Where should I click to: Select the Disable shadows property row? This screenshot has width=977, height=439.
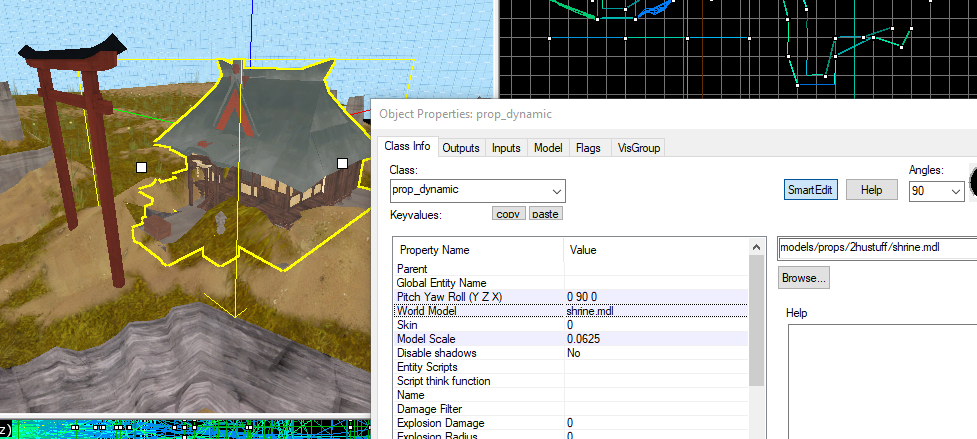(x=571, y=353)
